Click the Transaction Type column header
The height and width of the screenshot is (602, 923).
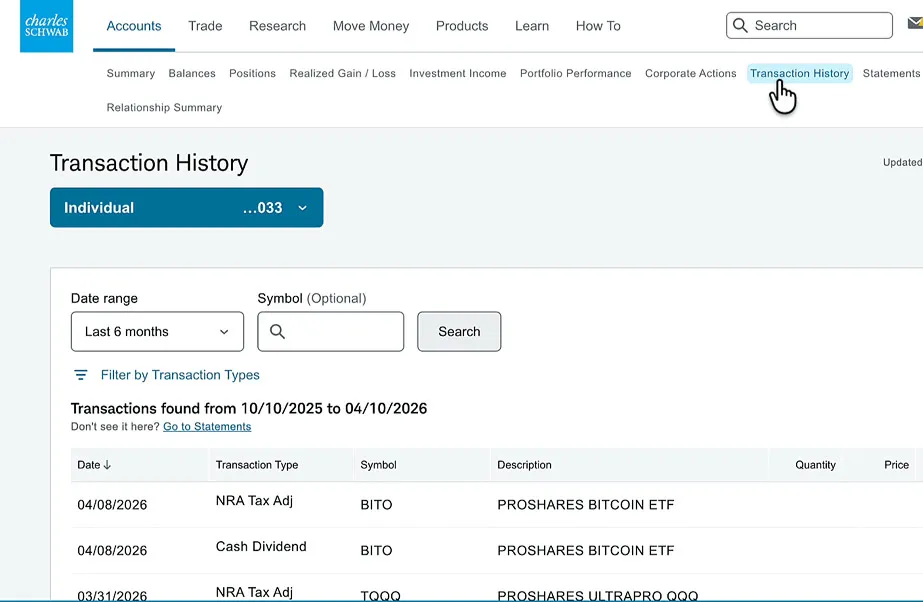point(257,465)
